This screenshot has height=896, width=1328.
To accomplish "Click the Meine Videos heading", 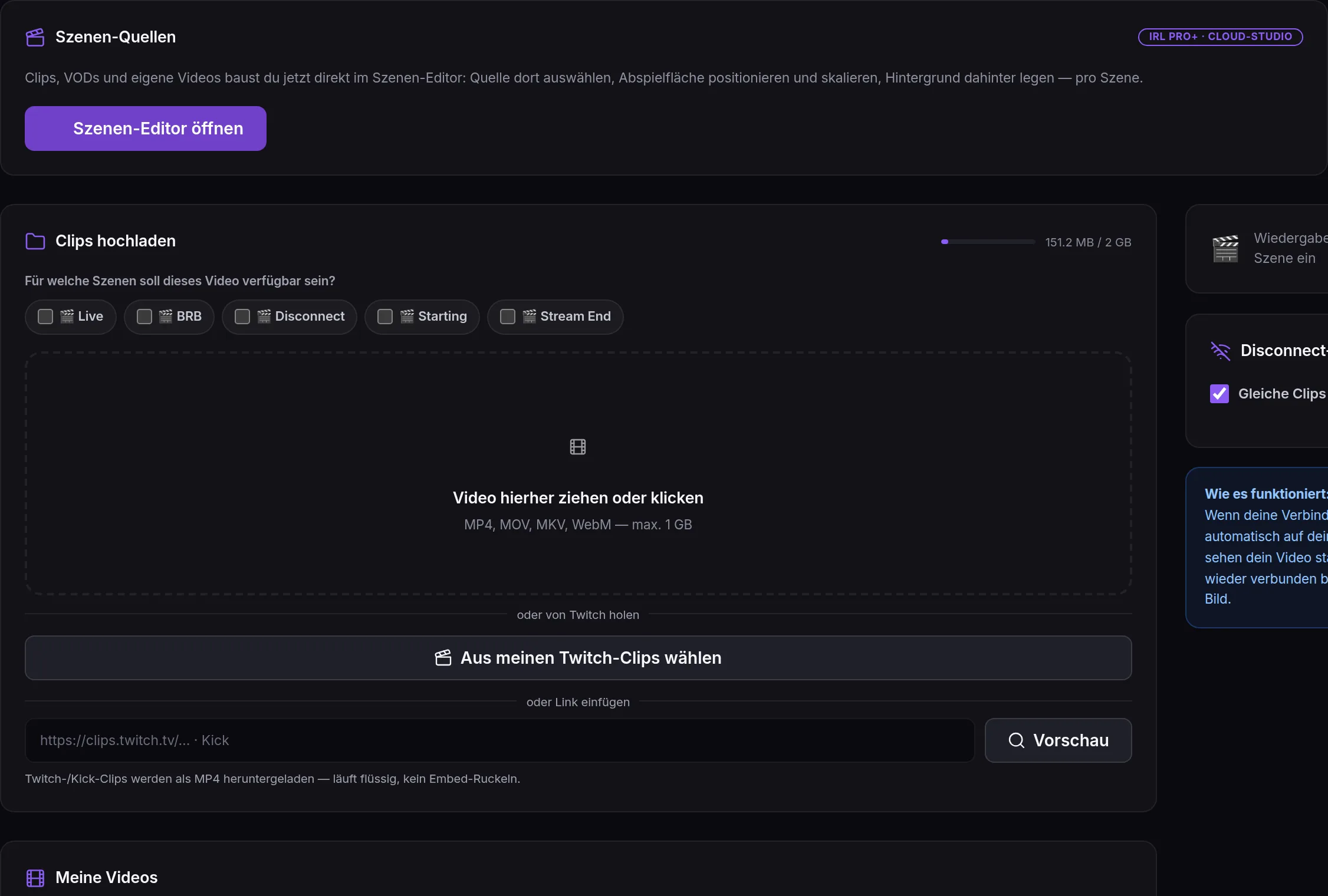I will tap(107, 878).
